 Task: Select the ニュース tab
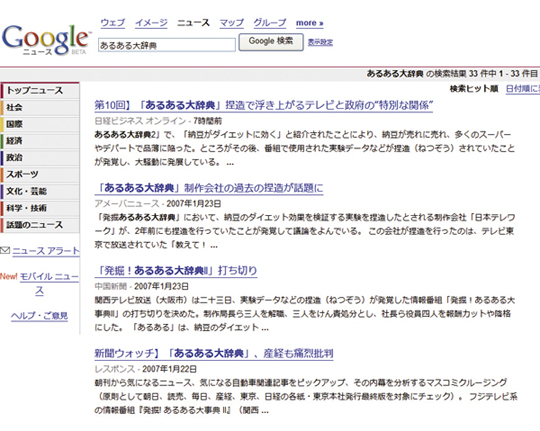click(193, 23)
